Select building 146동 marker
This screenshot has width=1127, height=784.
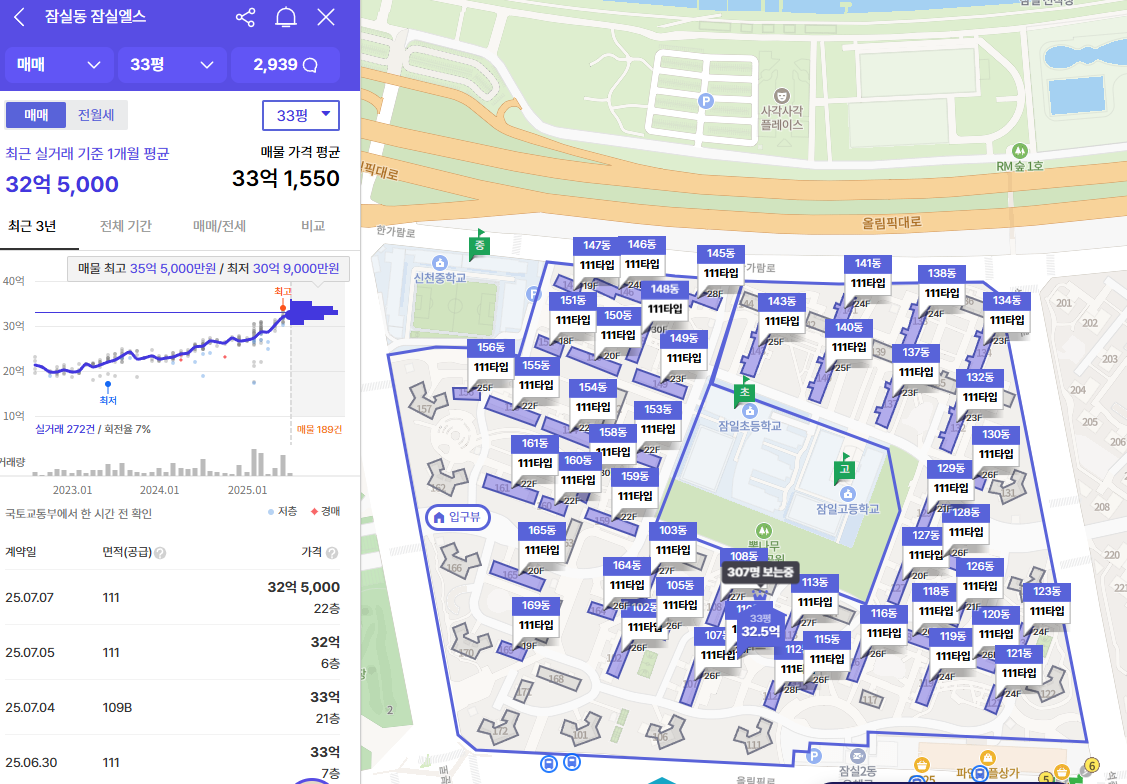coord(642,254)
